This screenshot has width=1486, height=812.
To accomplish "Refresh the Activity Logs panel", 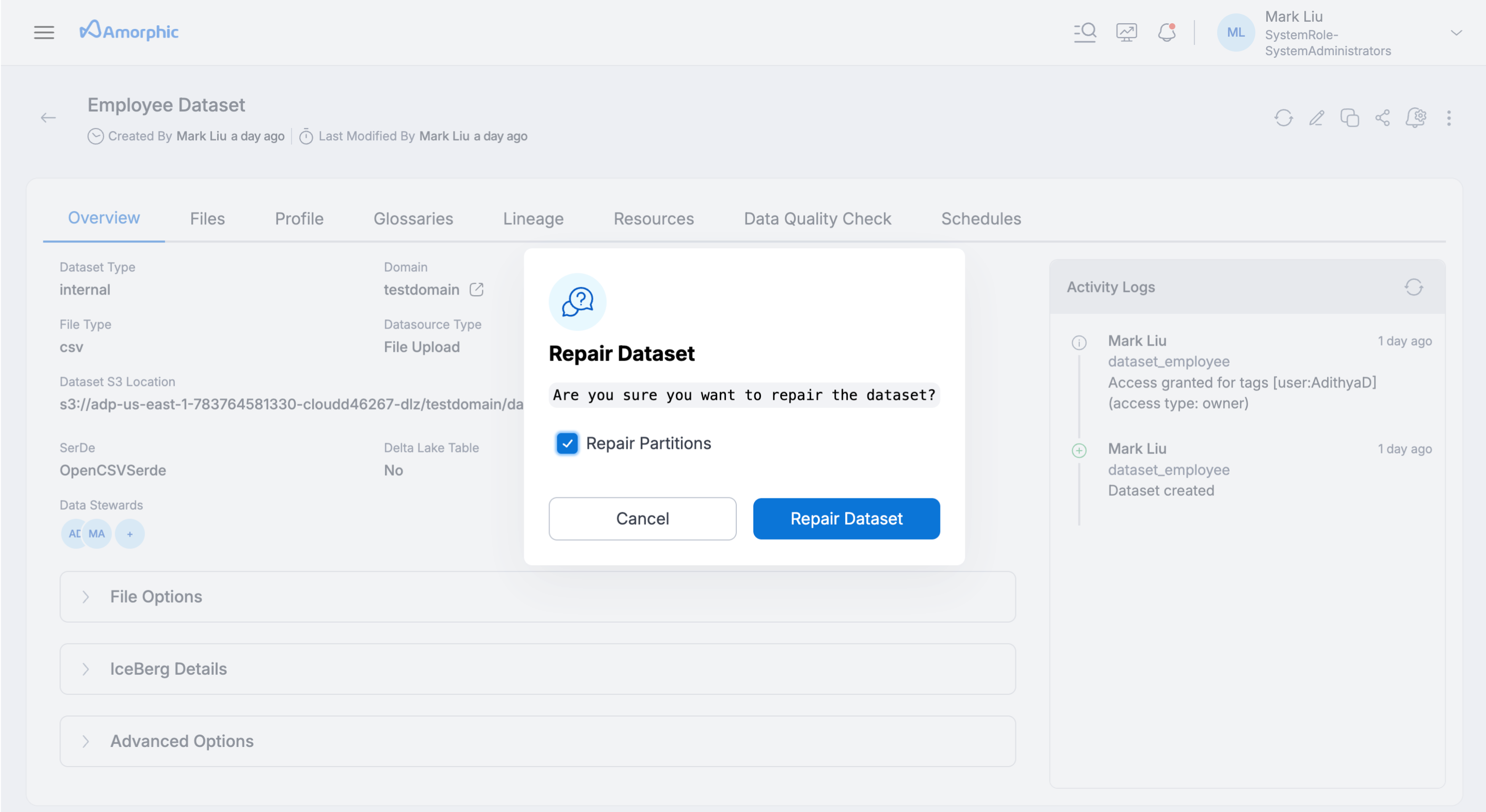I will point(1413,287).
